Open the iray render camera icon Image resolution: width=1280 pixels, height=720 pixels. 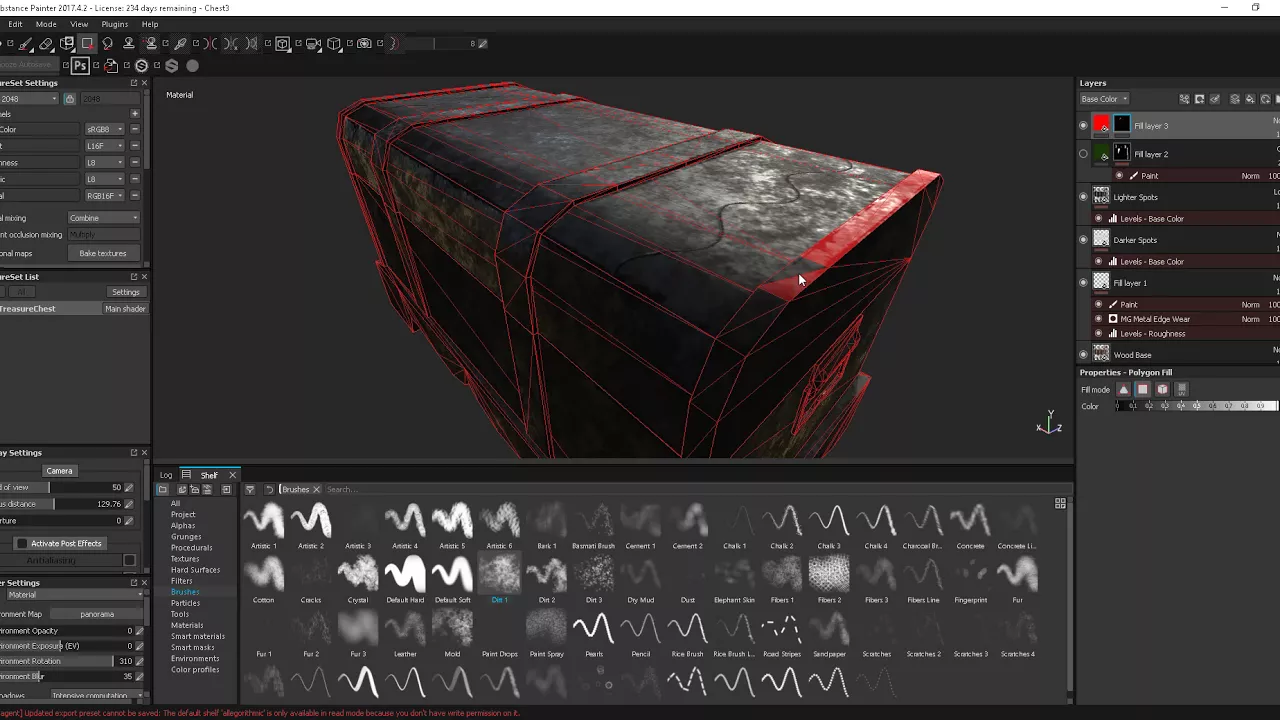pos(364,43)
